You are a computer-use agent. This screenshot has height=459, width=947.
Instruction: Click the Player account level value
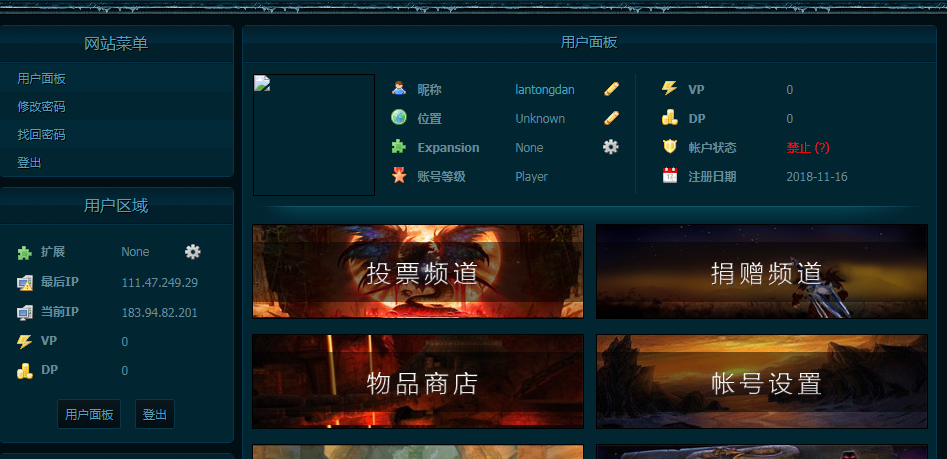[x=531, y=177]
